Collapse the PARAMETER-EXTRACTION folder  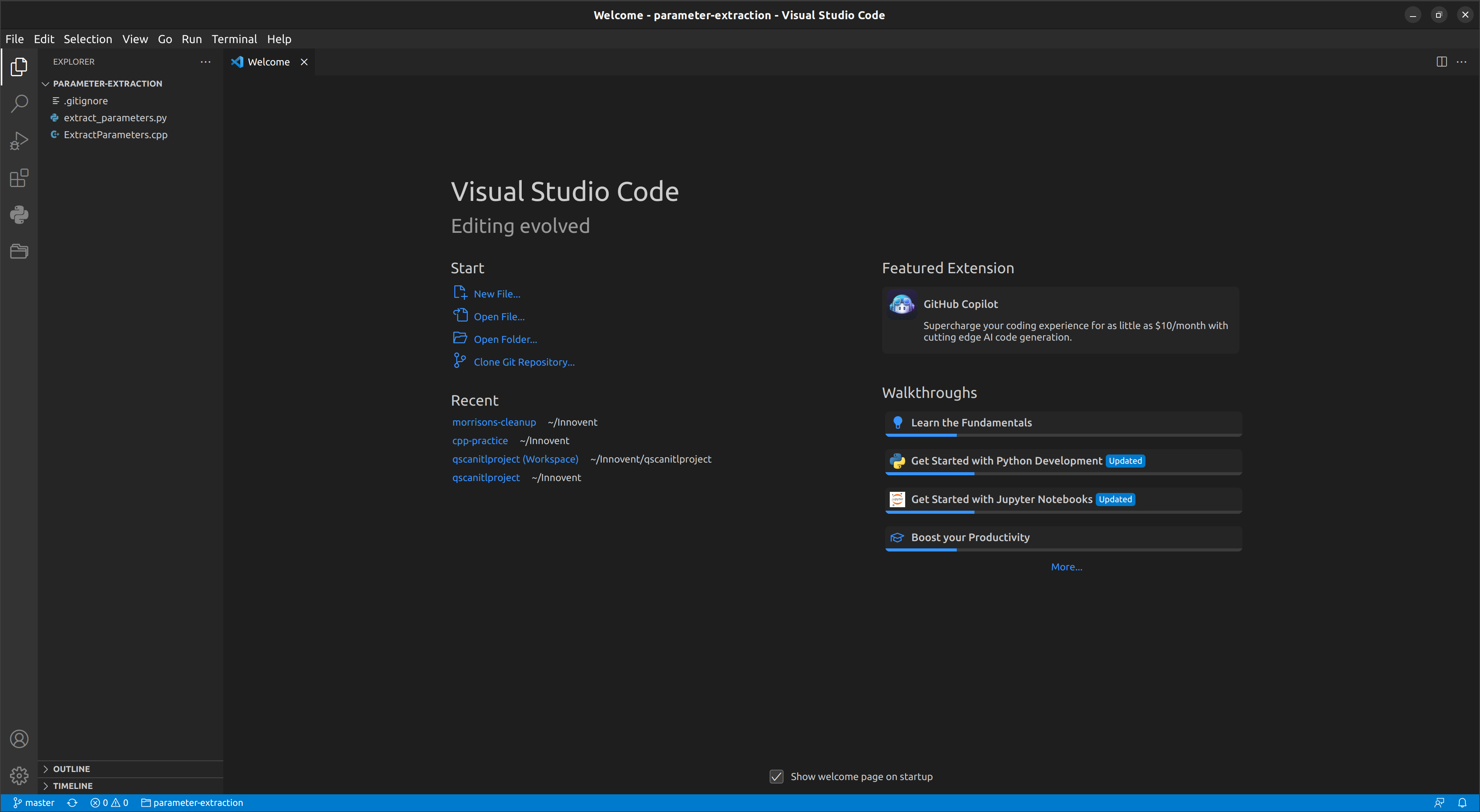(45, 83)
